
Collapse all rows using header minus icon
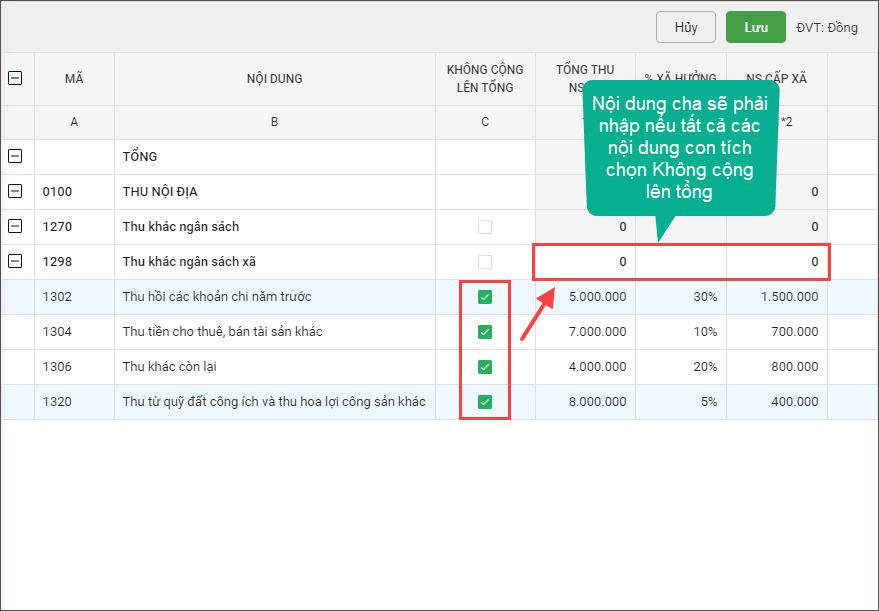pos(16,78)
